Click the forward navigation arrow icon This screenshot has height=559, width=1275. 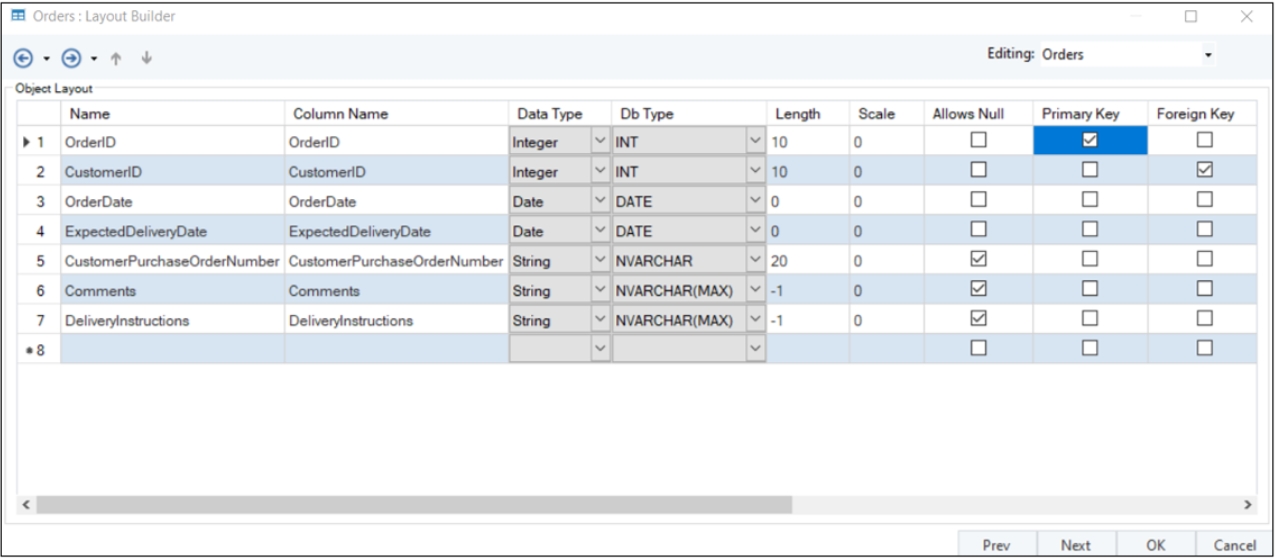coord(71,58)
